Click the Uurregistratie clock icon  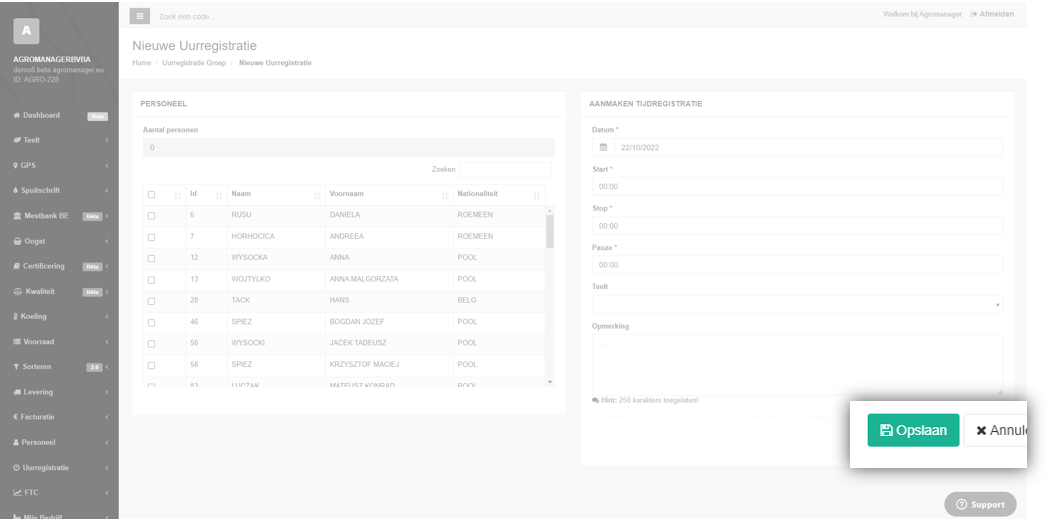17,468
